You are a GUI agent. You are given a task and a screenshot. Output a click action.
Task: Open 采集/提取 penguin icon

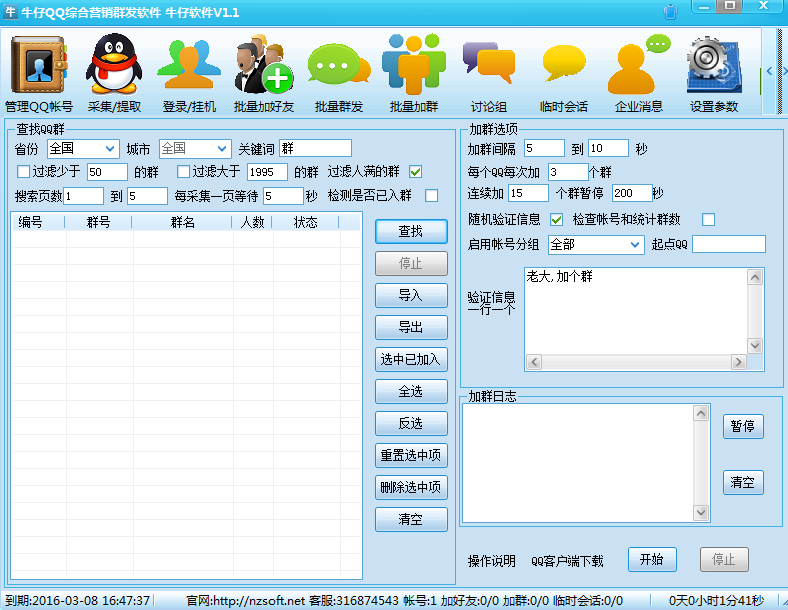click(x=114, y=64)
